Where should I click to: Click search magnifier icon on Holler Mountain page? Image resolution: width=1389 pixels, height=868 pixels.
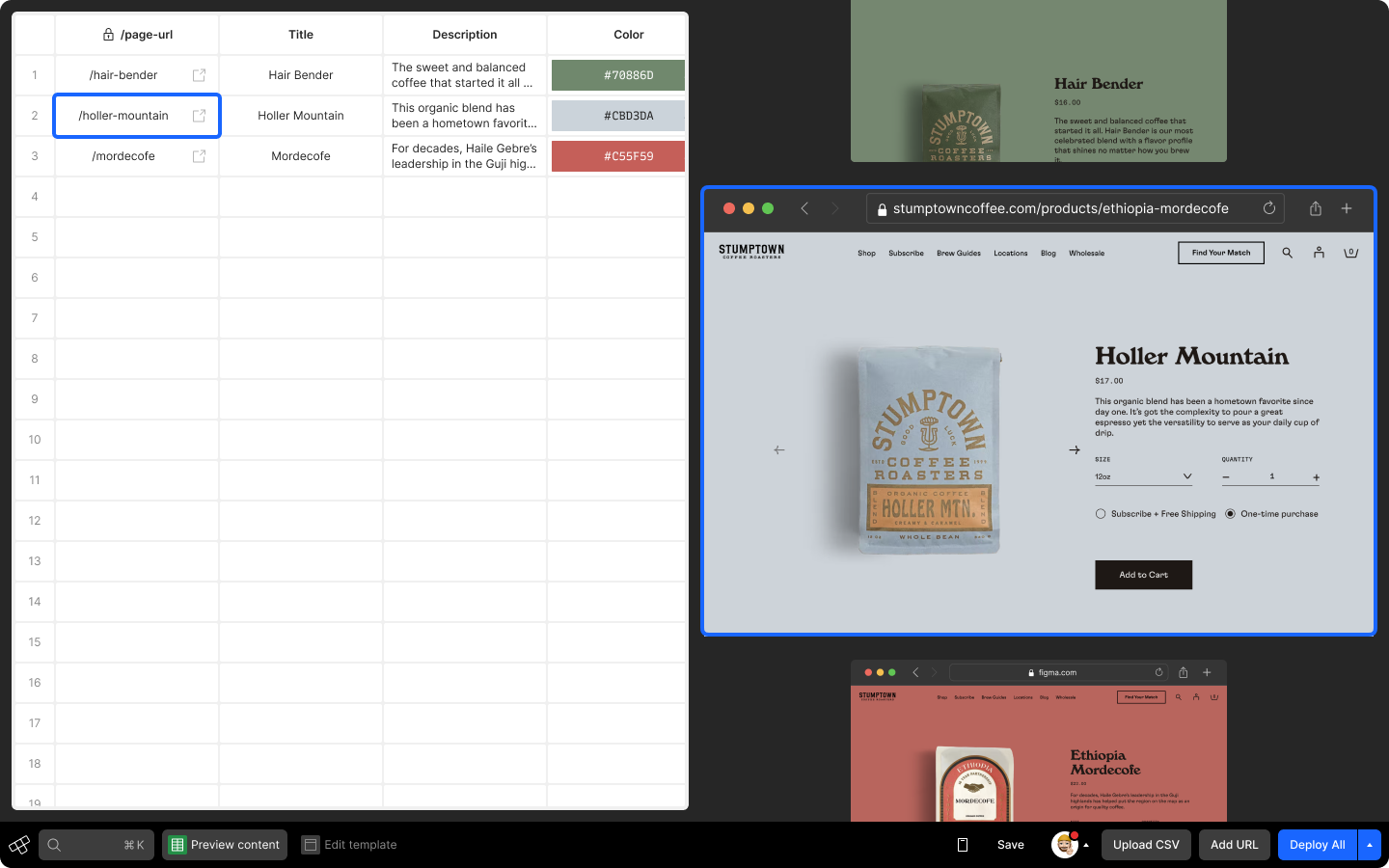point(1287,253)
